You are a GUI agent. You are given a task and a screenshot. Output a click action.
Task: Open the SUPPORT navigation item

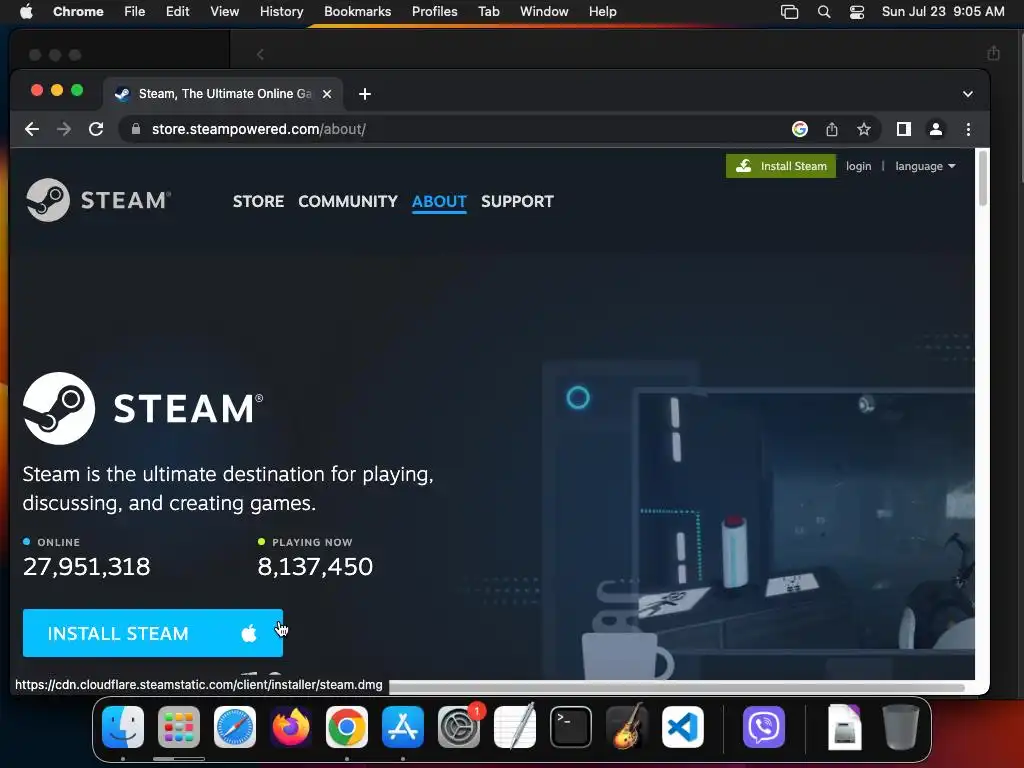tap(517, 201)
